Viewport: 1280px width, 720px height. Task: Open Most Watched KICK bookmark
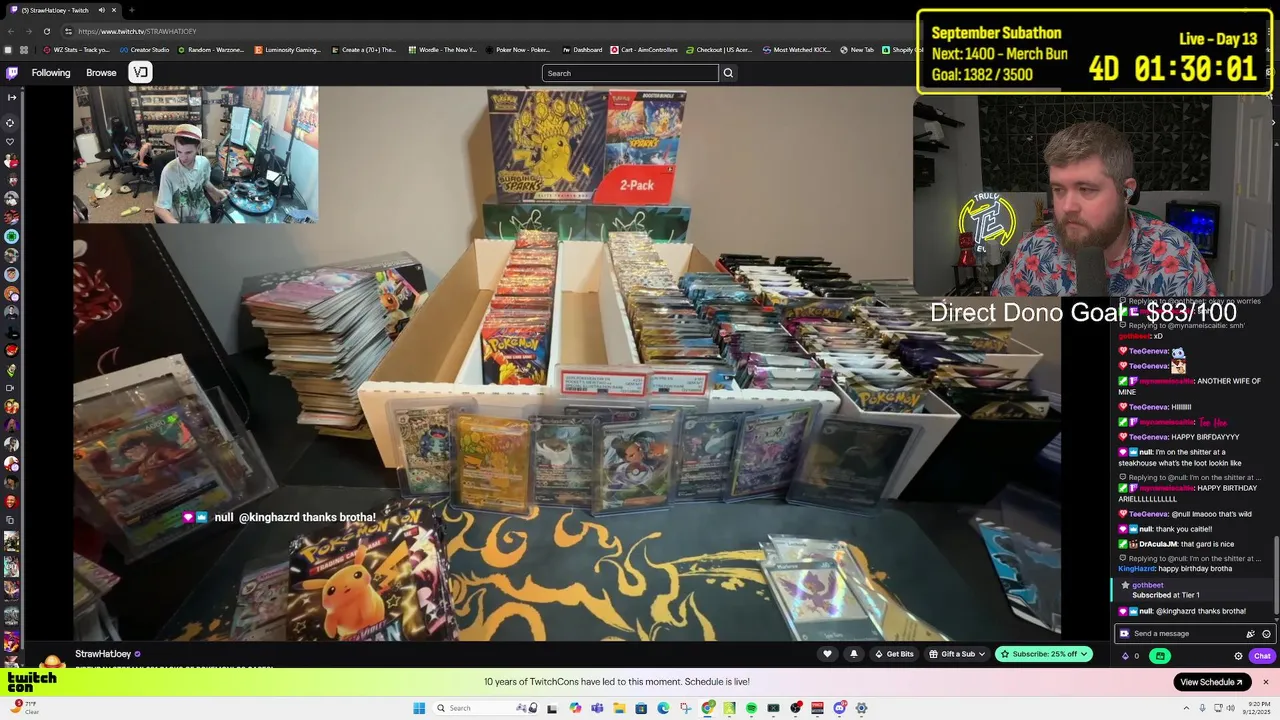796,49
